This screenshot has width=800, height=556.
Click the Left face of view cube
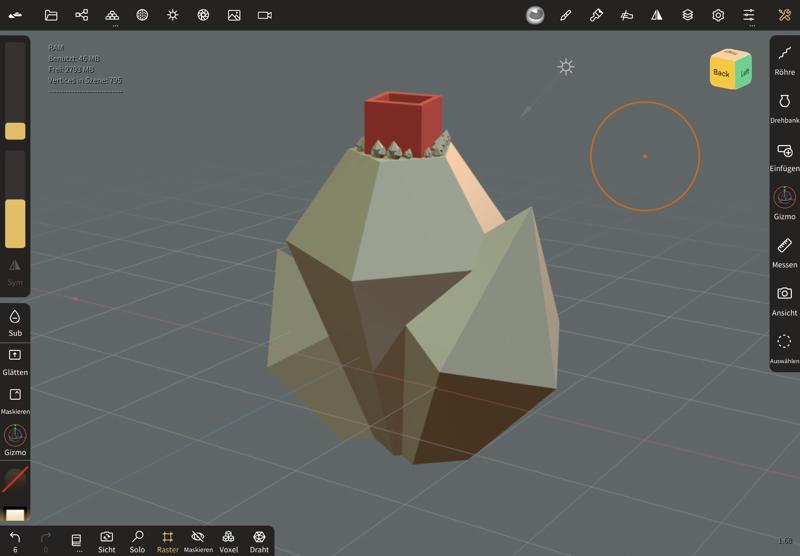click(x=744, y=72)
